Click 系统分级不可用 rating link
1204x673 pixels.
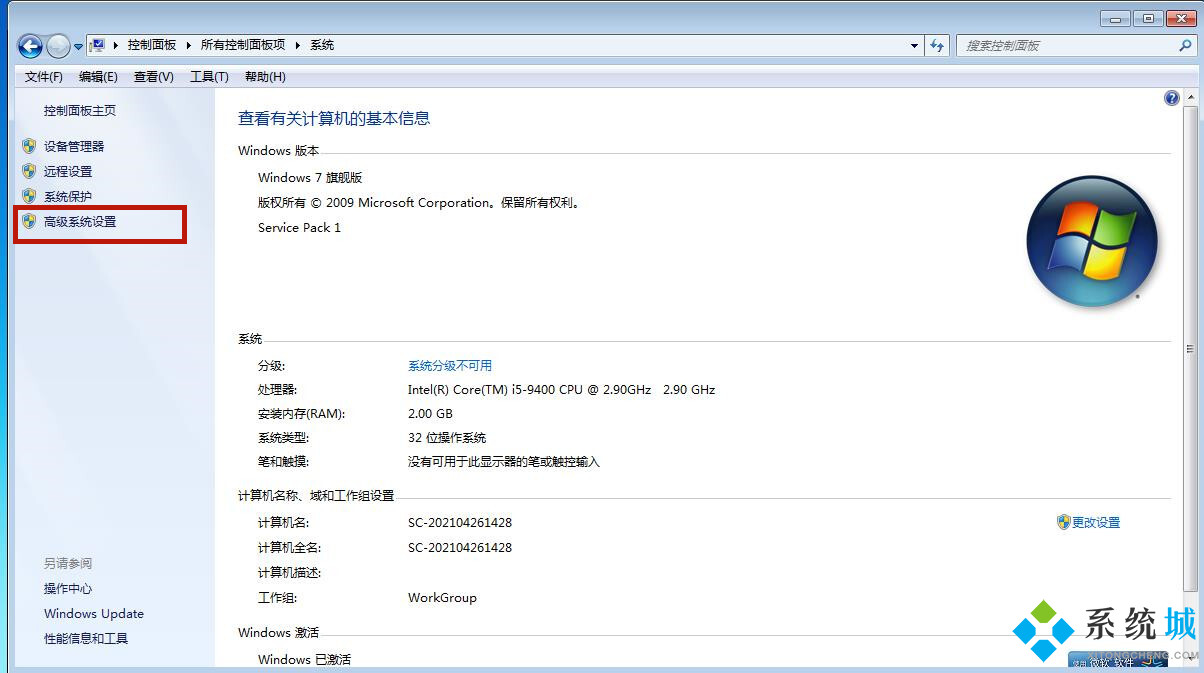pyautogui.click(x=450, y=366)
